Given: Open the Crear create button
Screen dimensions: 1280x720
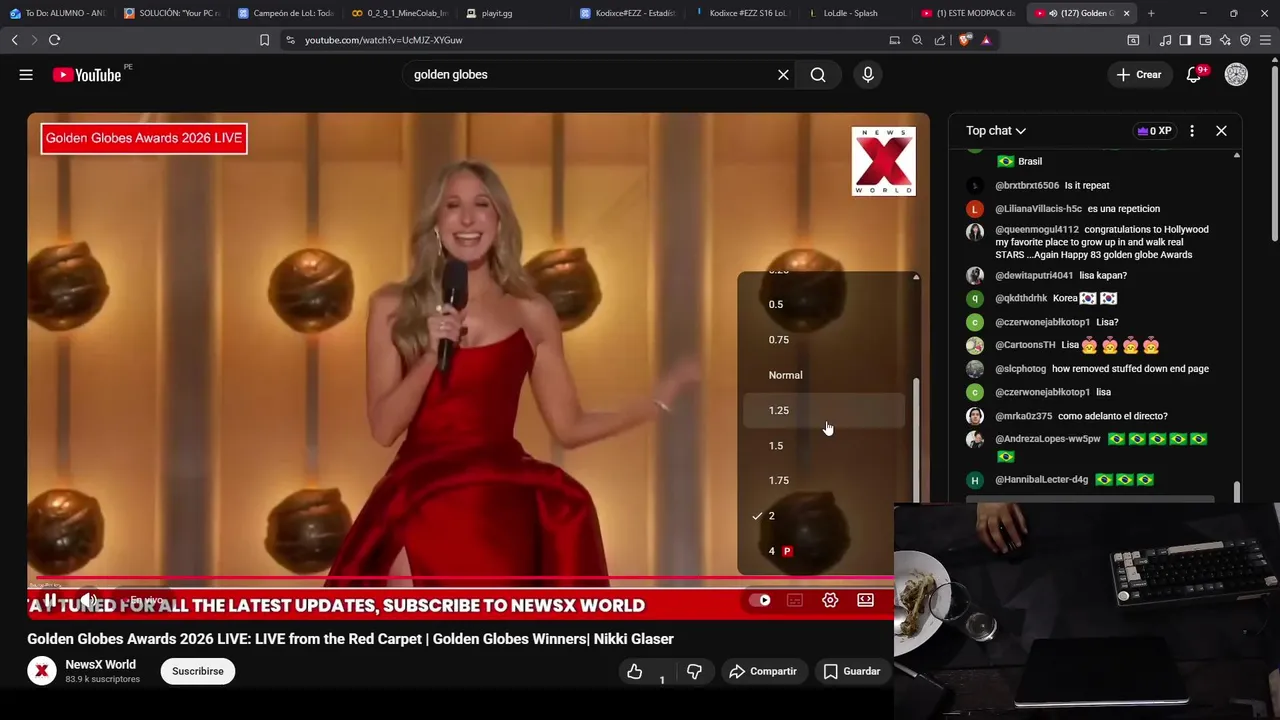Looking at the screenshot, I should click(1139, 75).
